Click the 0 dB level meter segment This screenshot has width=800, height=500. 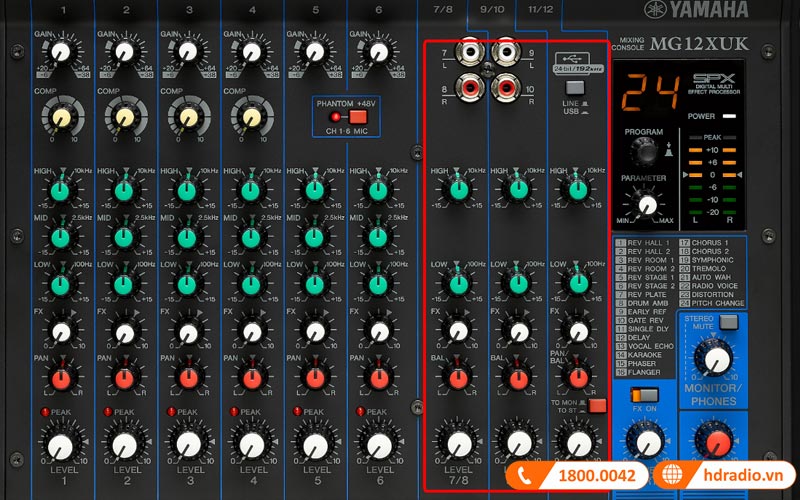[x=712, y=175]
